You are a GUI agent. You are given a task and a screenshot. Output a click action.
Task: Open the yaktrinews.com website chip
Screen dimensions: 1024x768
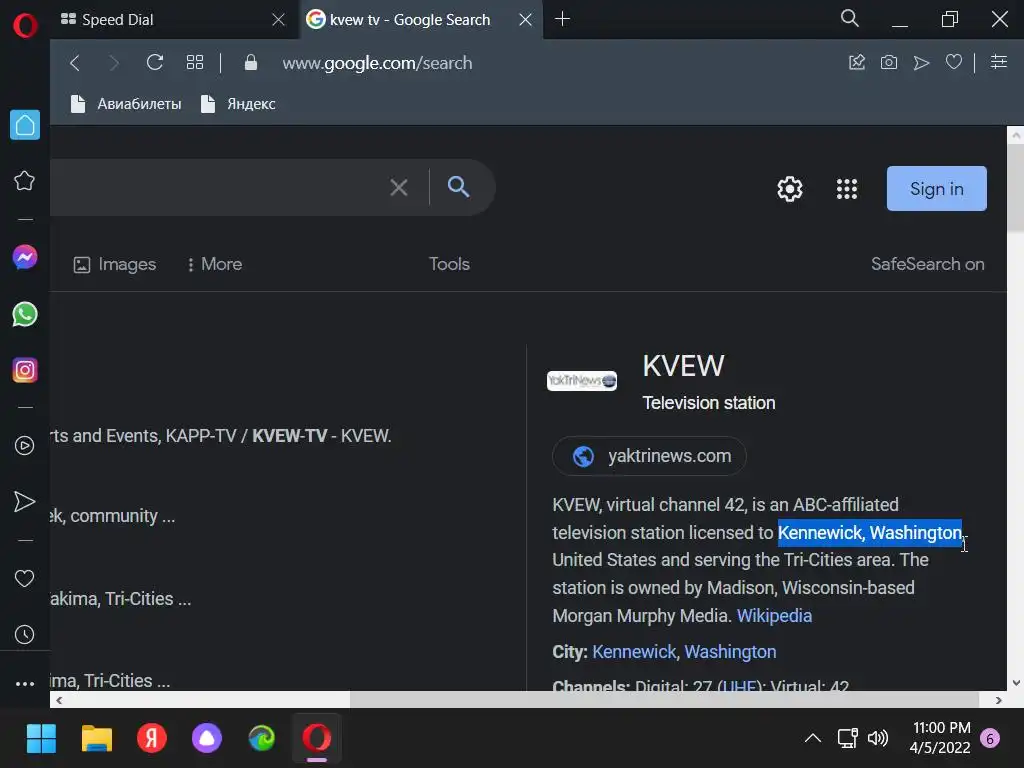pyautogui.click(x=649, y=456)
